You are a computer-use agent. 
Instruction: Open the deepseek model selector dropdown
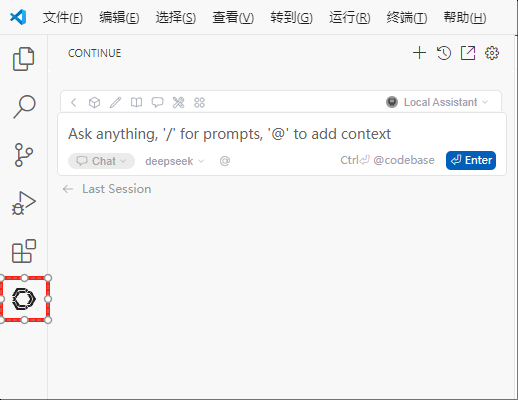pyautogui.click(x=174, y=161)
